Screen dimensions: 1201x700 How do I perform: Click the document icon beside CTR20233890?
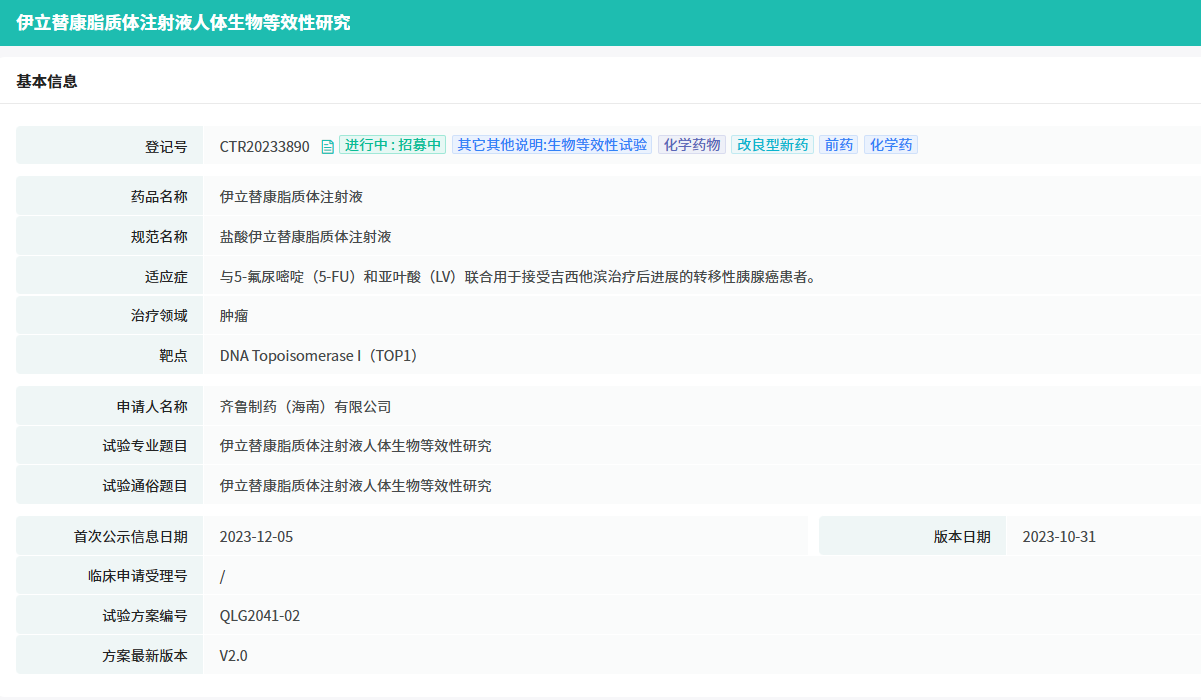[327, 146]
